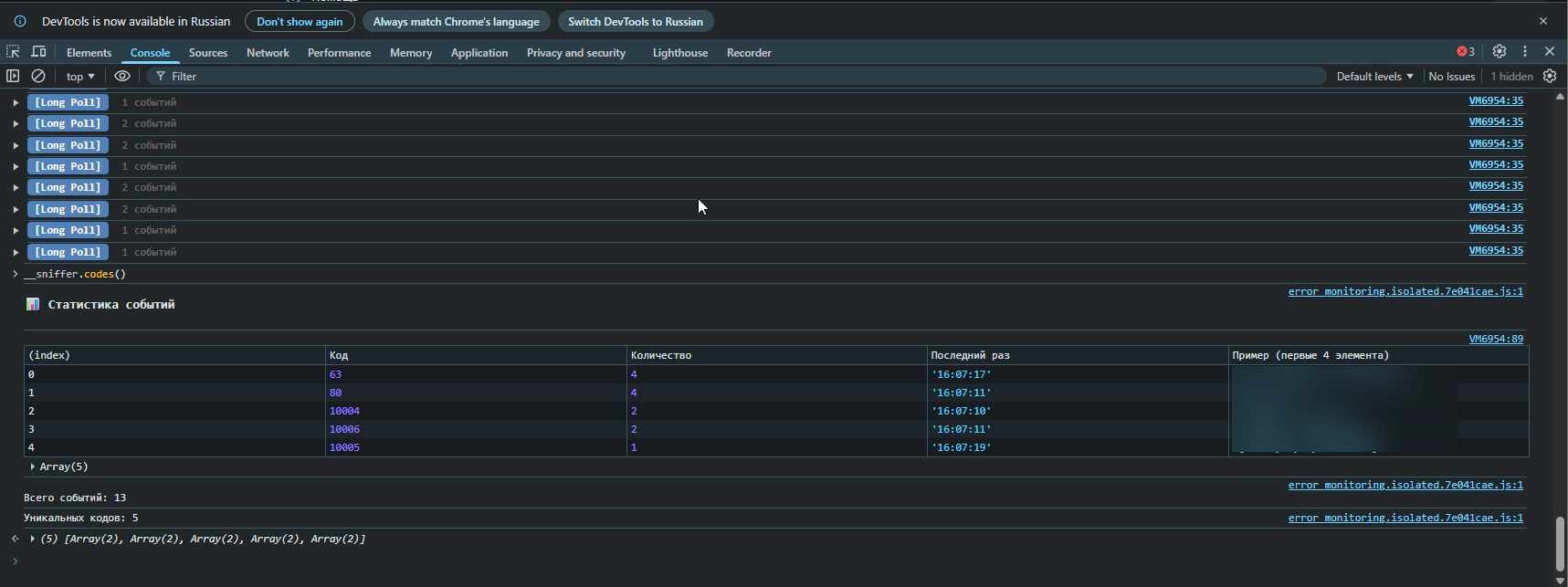Image resolution: width=1568 pixels, height=587 pixels.
Task: Open error_monitoring link beside Всего событий
Action: click(1405, 485)
